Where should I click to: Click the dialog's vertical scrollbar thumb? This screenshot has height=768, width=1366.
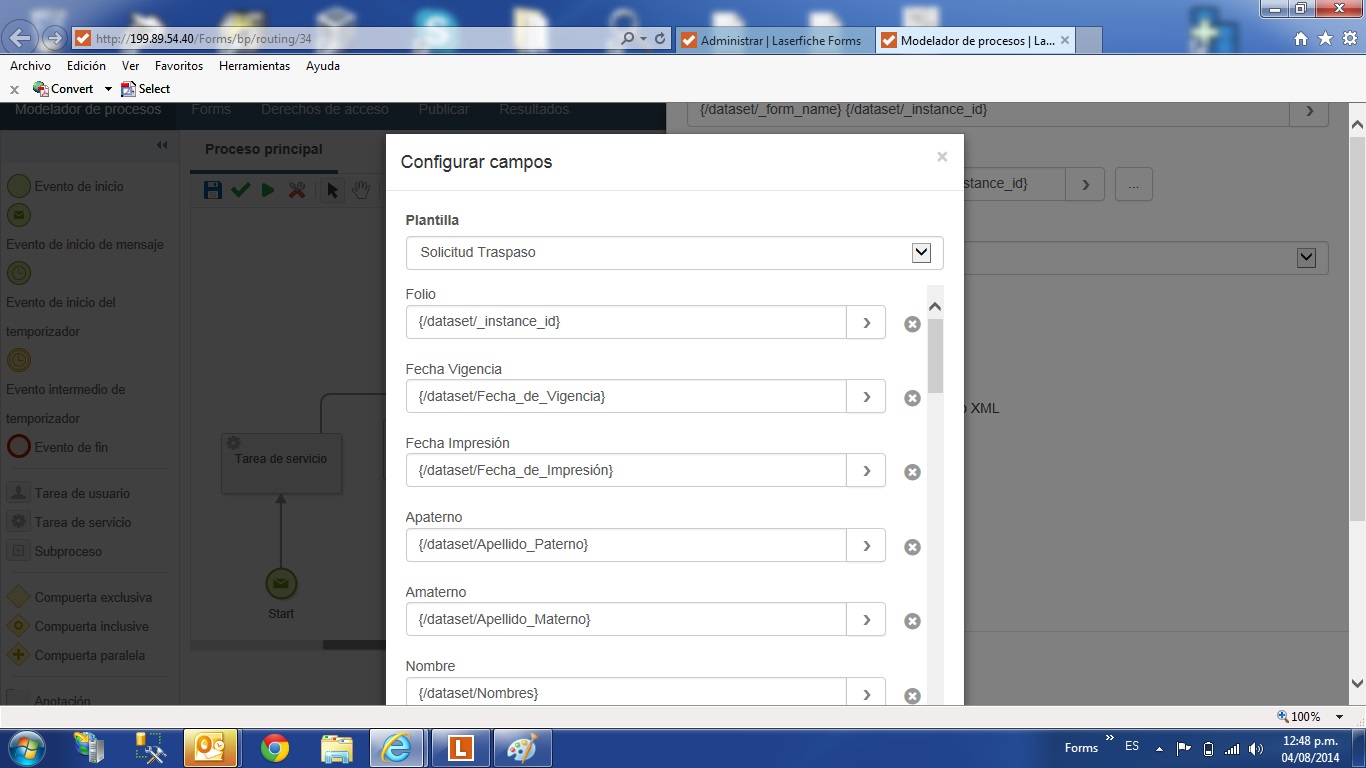coord(936,355)
